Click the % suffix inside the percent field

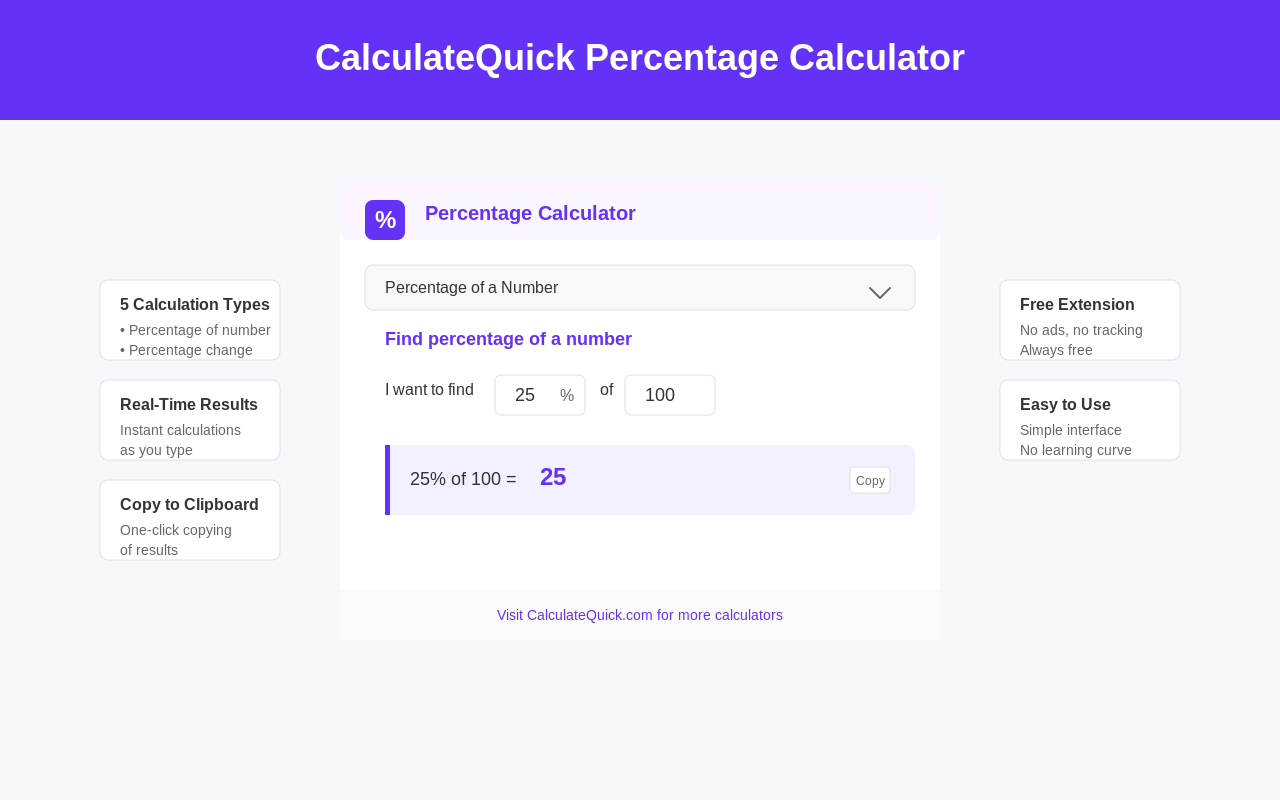coord(567,396)
